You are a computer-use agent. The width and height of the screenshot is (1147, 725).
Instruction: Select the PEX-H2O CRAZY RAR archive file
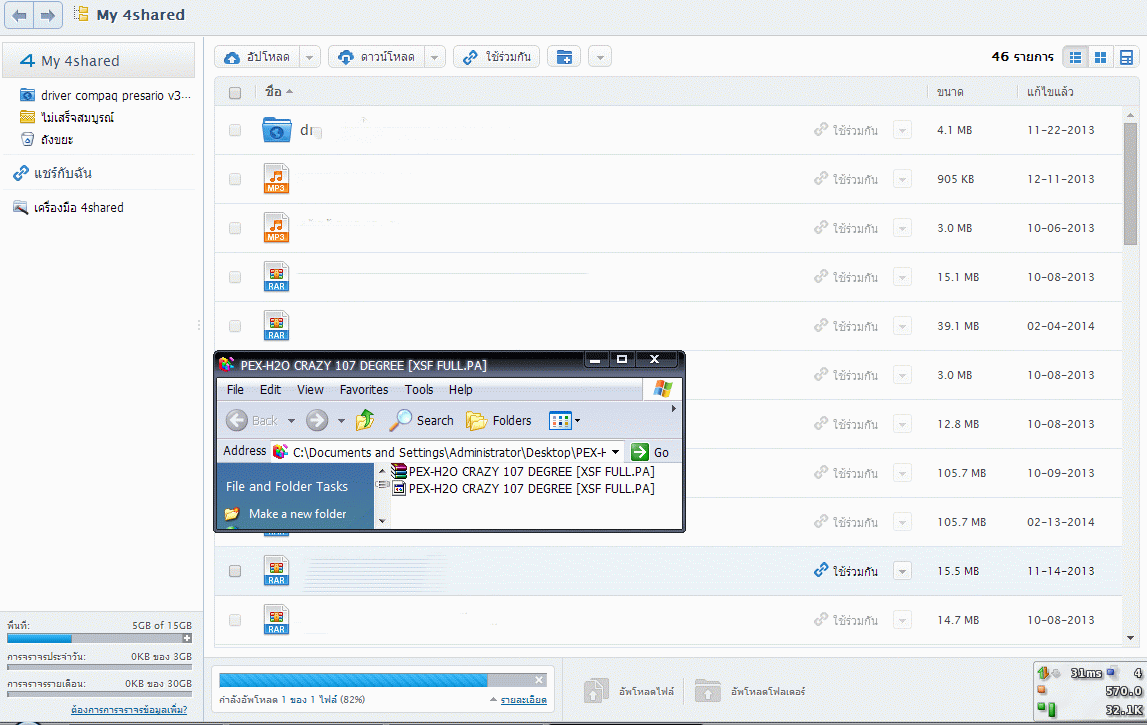(x=523, y=471)
